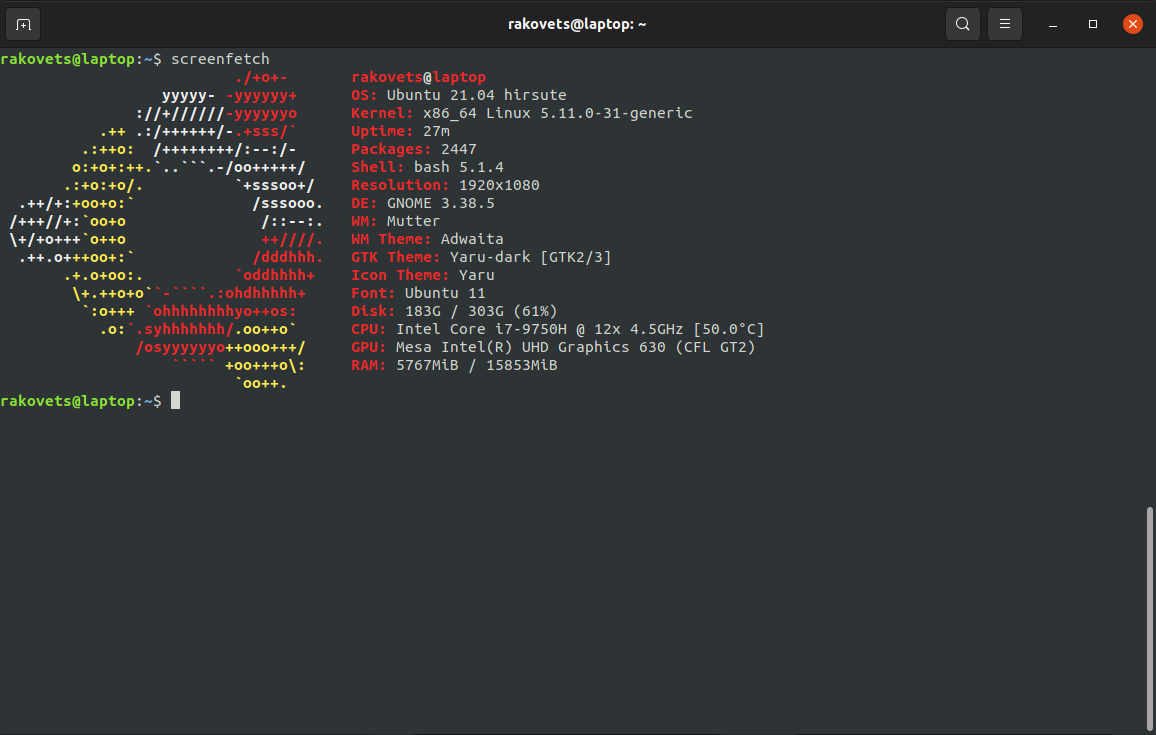The height and width of the screenshot is (735, 1156).
Task: Click the Disk usage line
Action: (x=454, y=311)
